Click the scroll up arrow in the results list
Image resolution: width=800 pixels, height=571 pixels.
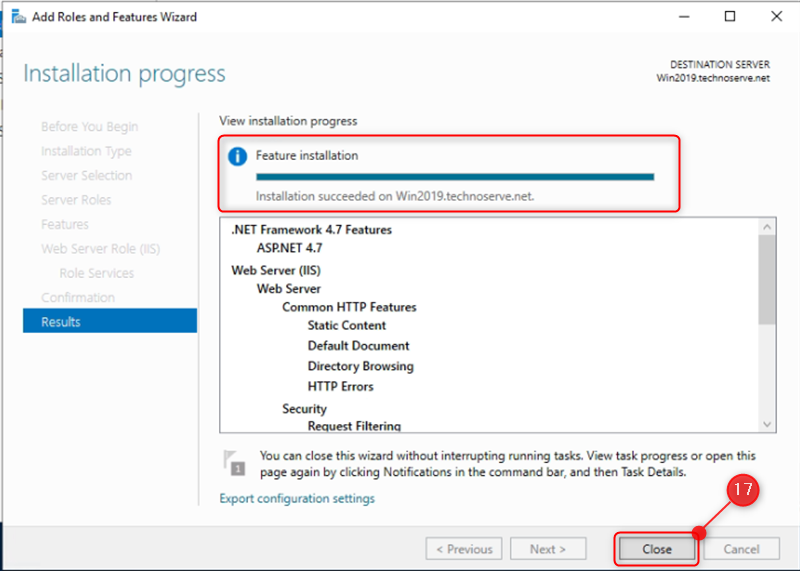(767, 227)
